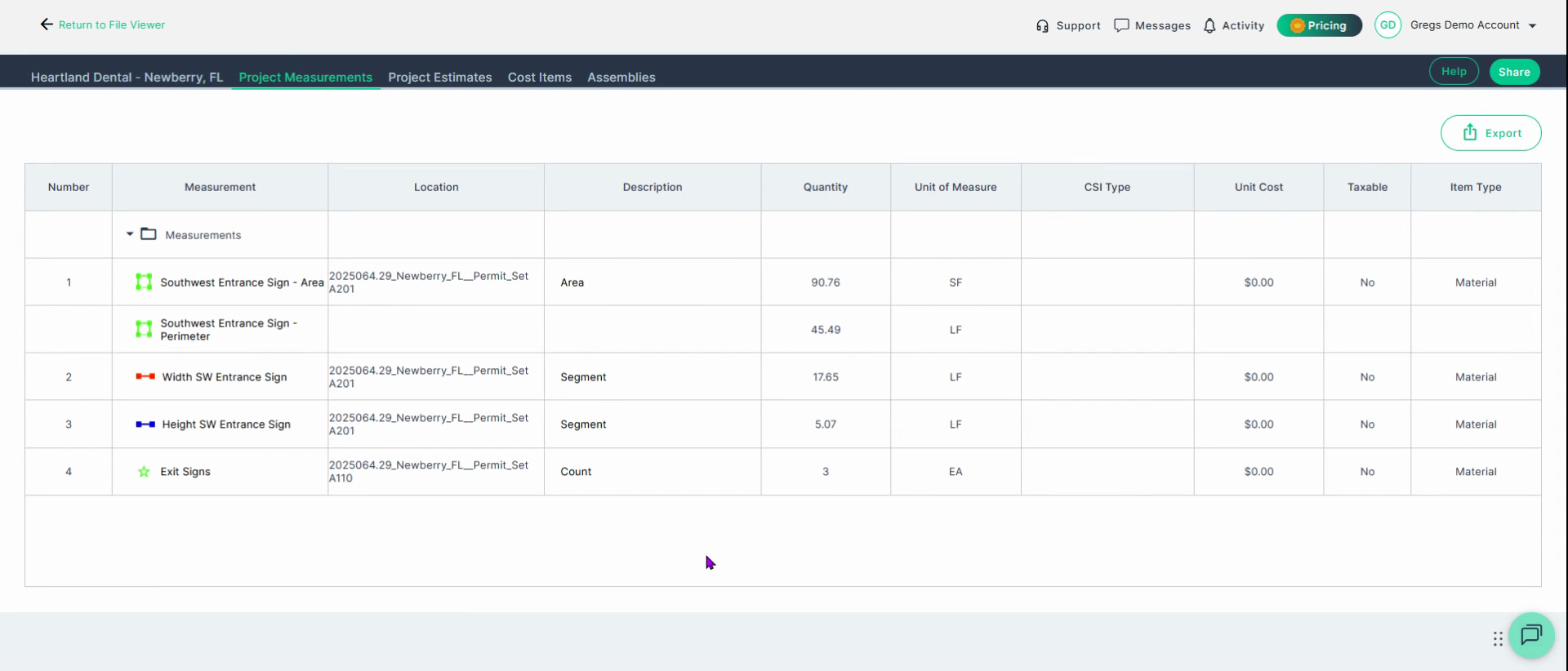Click the green star icon for Exit Signs

pyautogui.click(x=144, y=472)
